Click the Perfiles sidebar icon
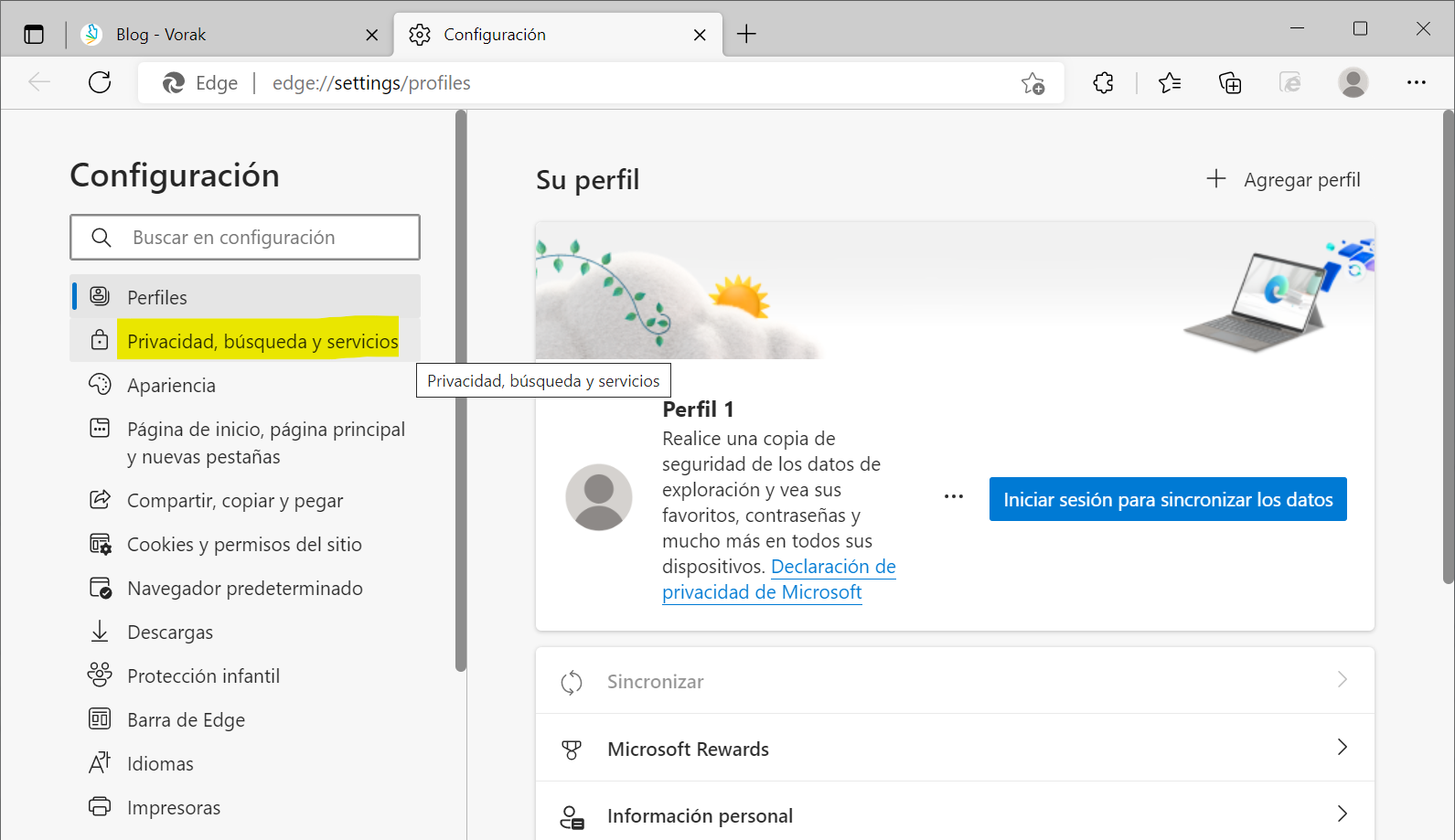The height and width of the screenshot is (840, 1455). [x=100, y=296]
